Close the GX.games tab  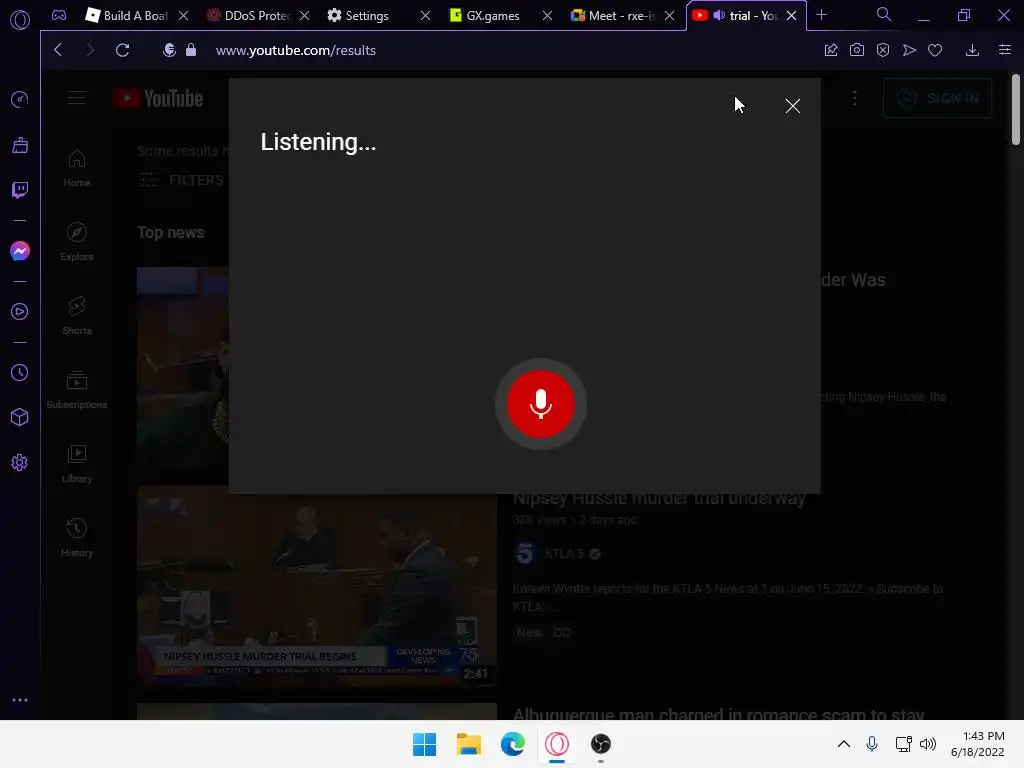[x=547, y=15]
